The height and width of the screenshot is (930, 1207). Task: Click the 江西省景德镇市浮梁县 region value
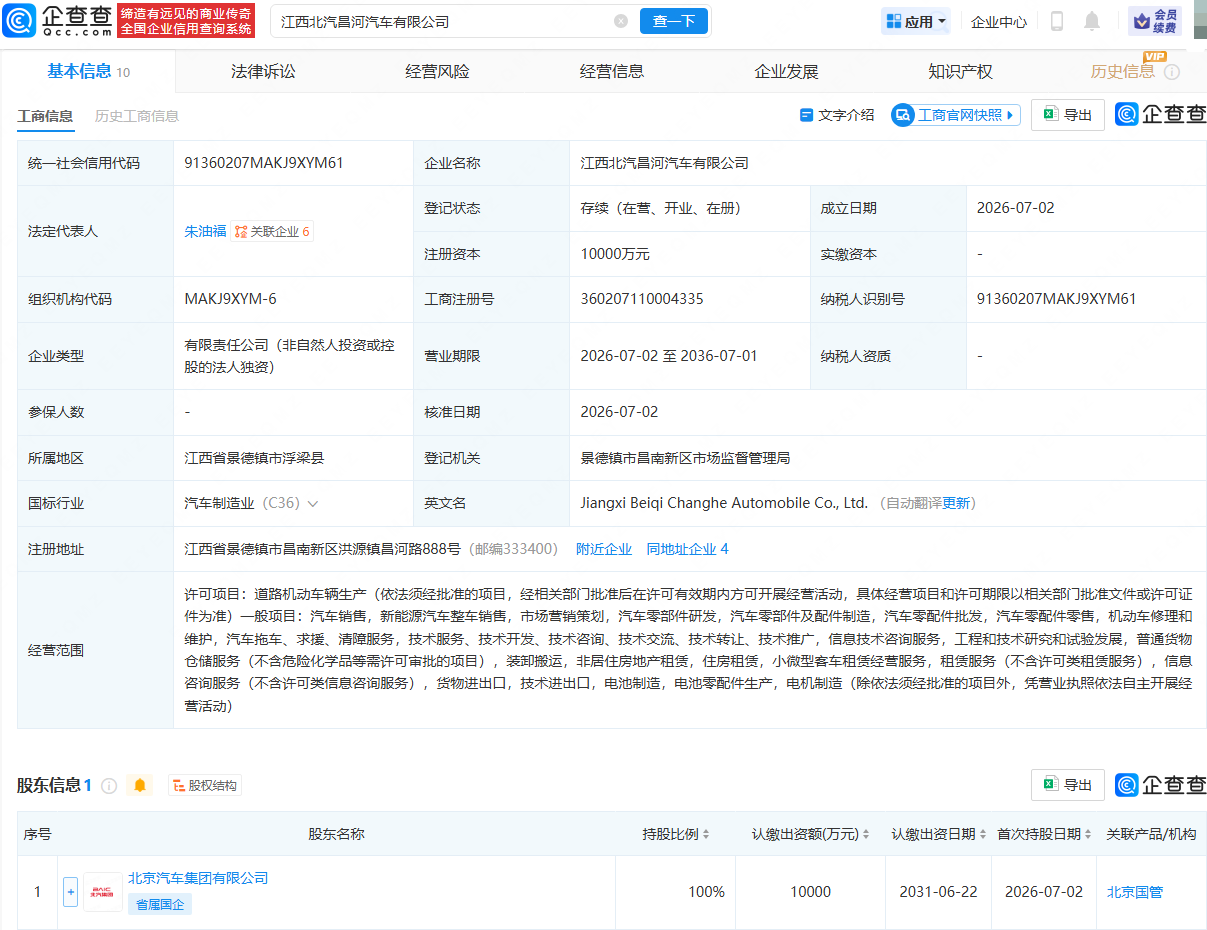pyautogui.click(x=254, y=458)
